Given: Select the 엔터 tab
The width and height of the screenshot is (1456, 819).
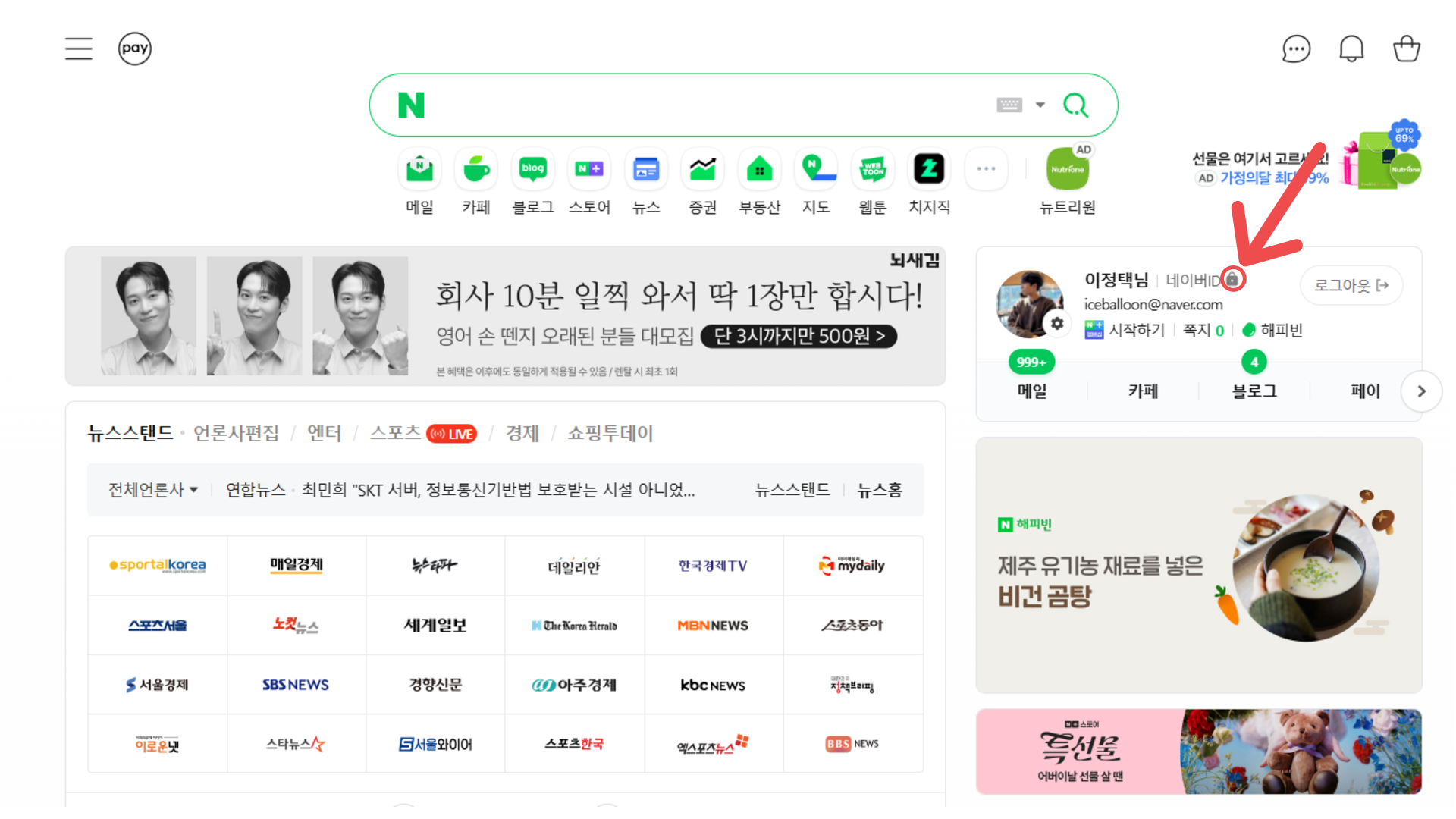Looking at the screenshot, I should [x=324, y=433].
